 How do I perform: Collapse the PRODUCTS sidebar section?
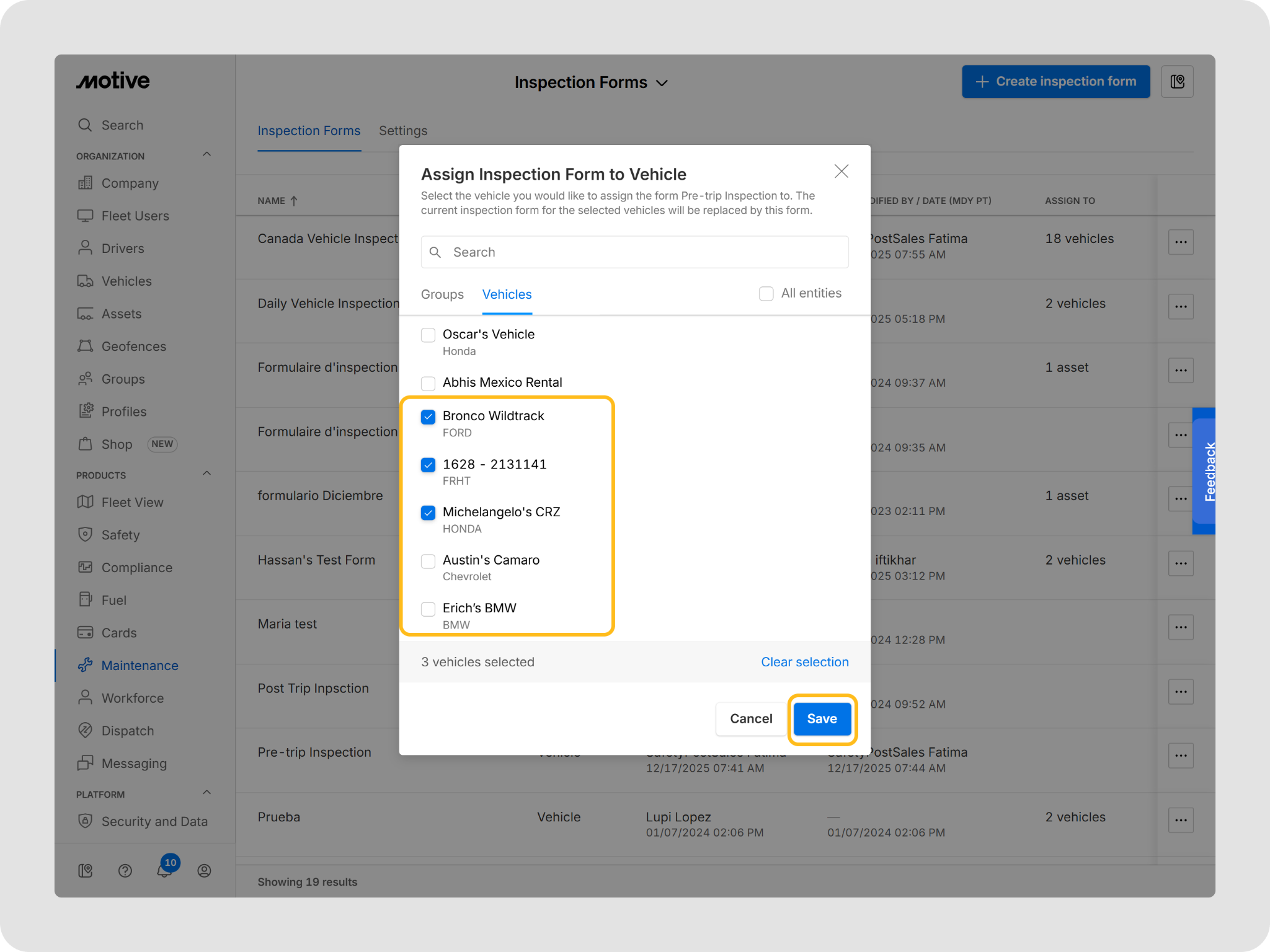pos(207,474)
